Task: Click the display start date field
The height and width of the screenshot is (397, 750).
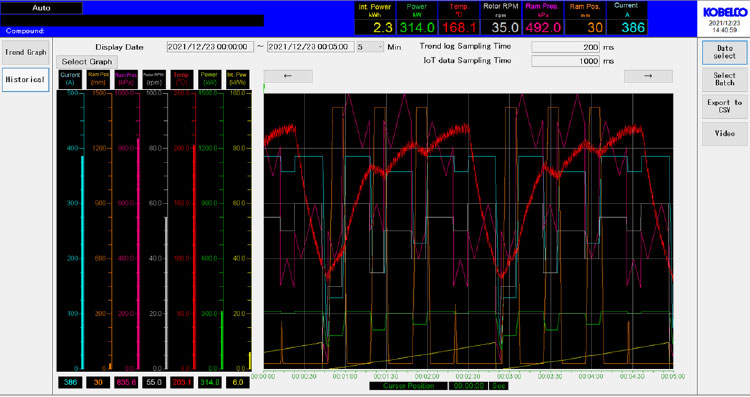Action: [210, 47]
